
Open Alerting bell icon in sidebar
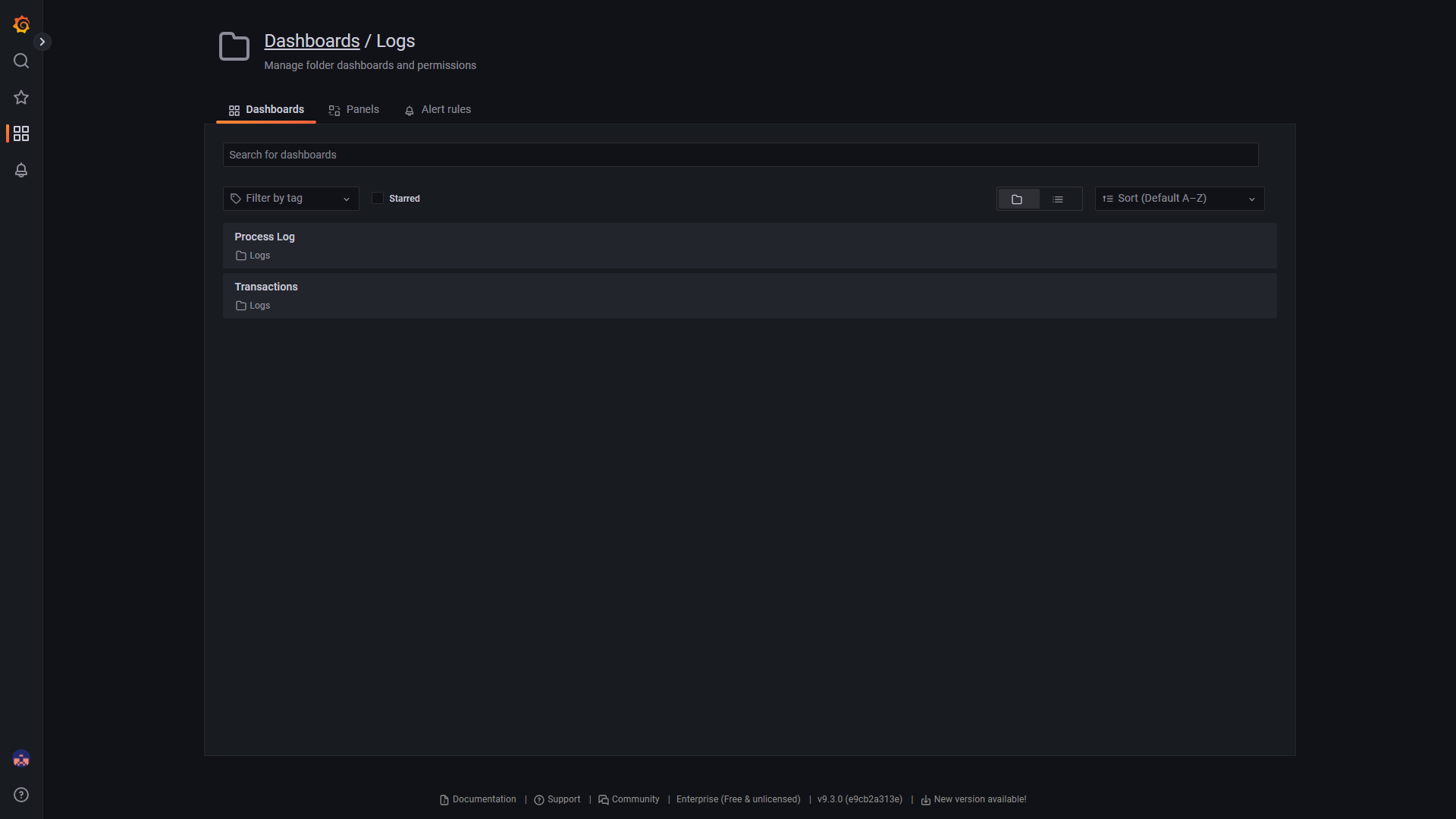(x=21, y=170)
